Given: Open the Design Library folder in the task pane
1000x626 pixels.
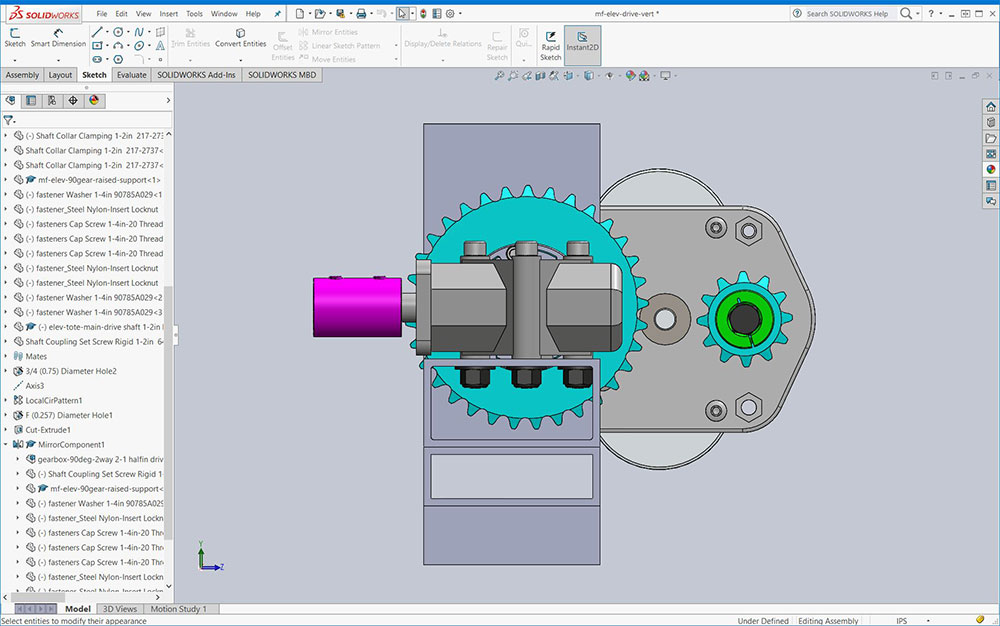Looking at the screenshot, I should tap(991, 122).
